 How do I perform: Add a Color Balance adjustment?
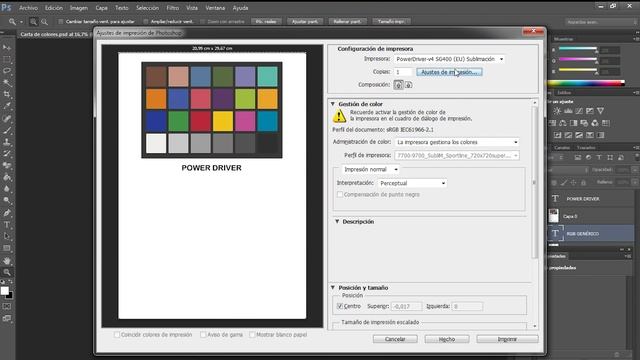[x=563, y=123]
